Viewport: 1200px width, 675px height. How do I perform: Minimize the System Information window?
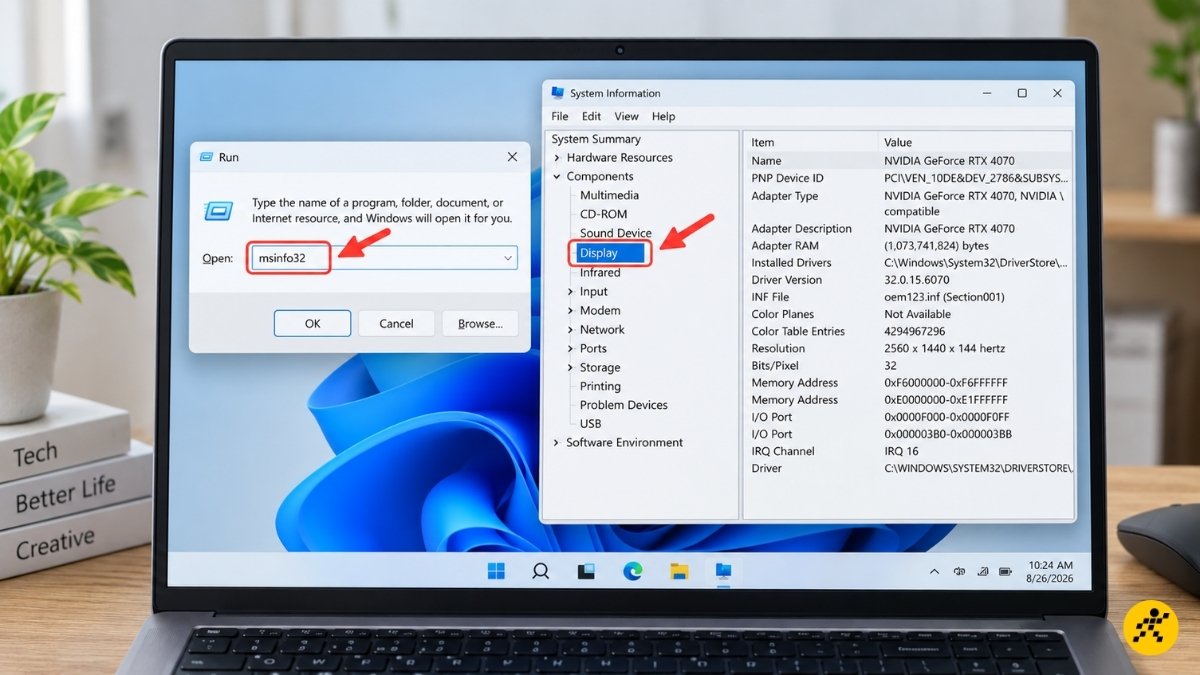(x=987, y=93)
